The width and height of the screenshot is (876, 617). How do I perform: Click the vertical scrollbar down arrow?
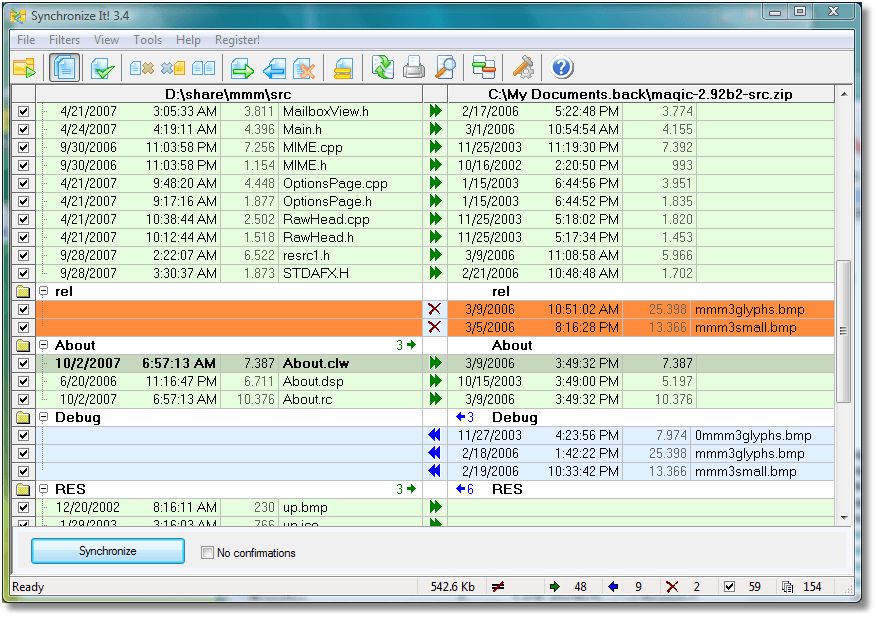(x=843, y=517)
